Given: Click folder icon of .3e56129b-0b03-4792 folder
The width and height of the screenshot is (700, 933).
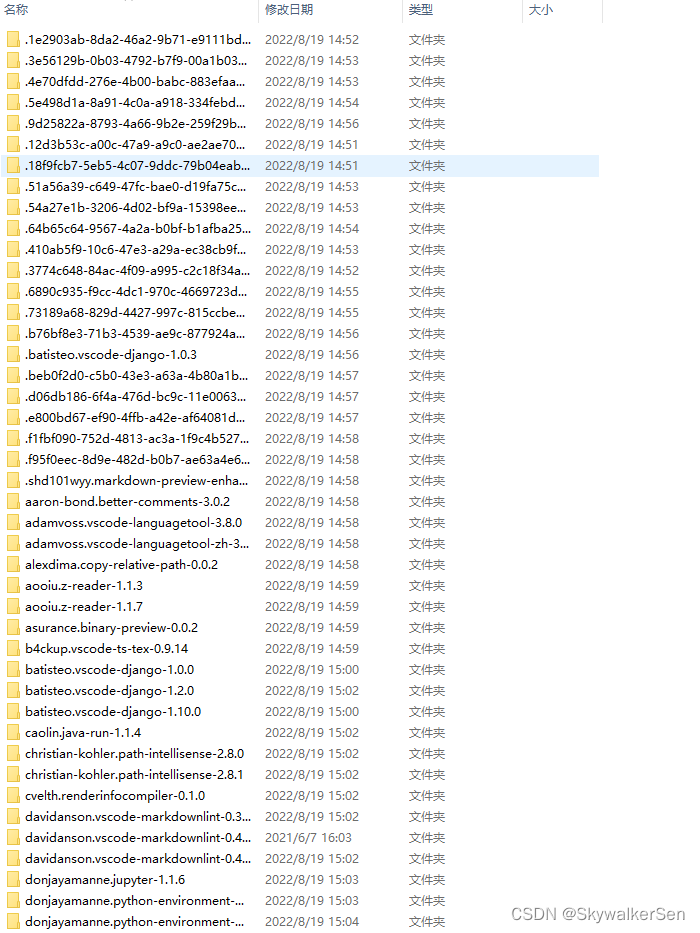Looking at the screenshot, I should tap(13, 61).
